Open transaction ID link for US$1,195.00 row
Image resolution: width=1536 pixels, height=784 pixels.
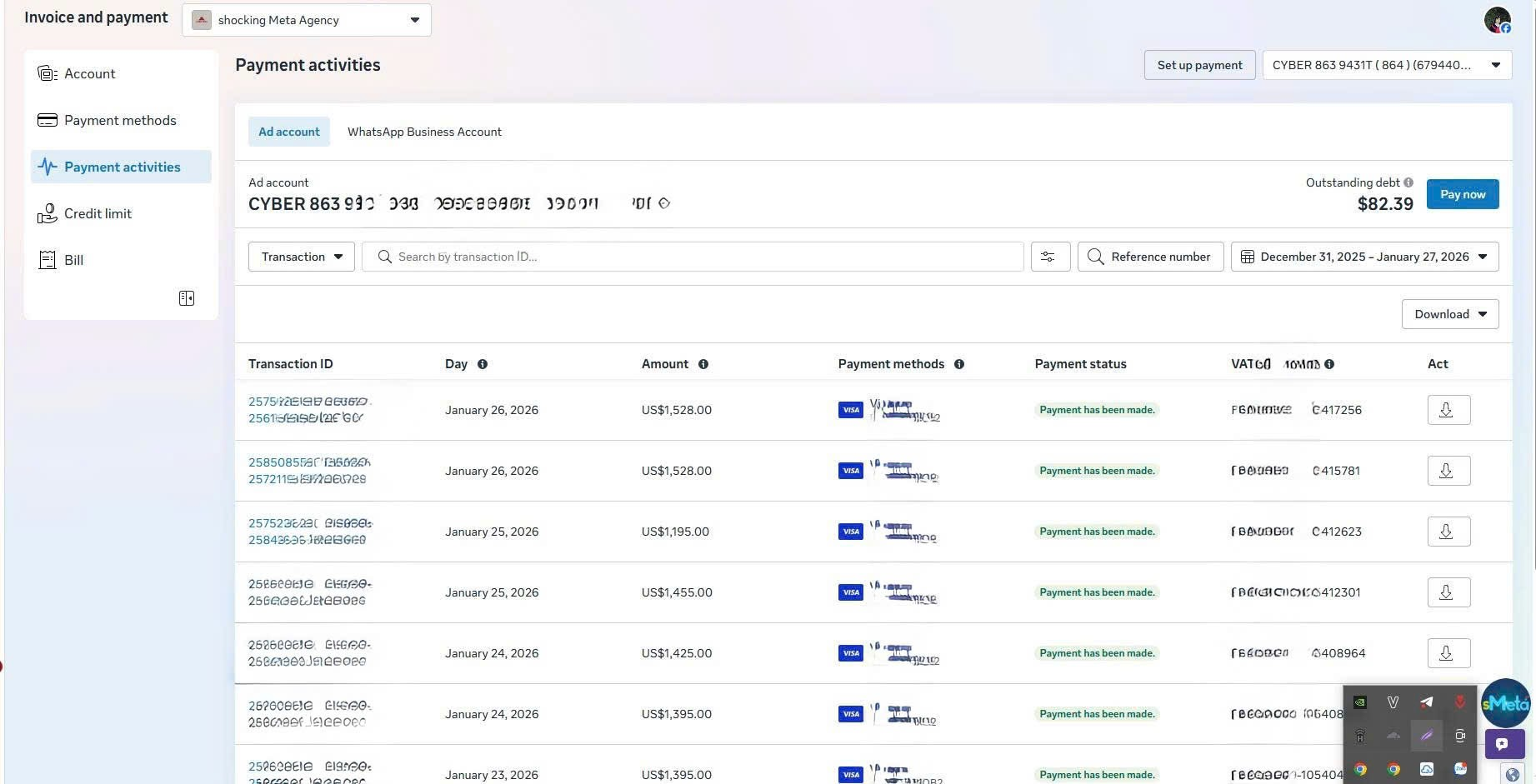point(310,532)
